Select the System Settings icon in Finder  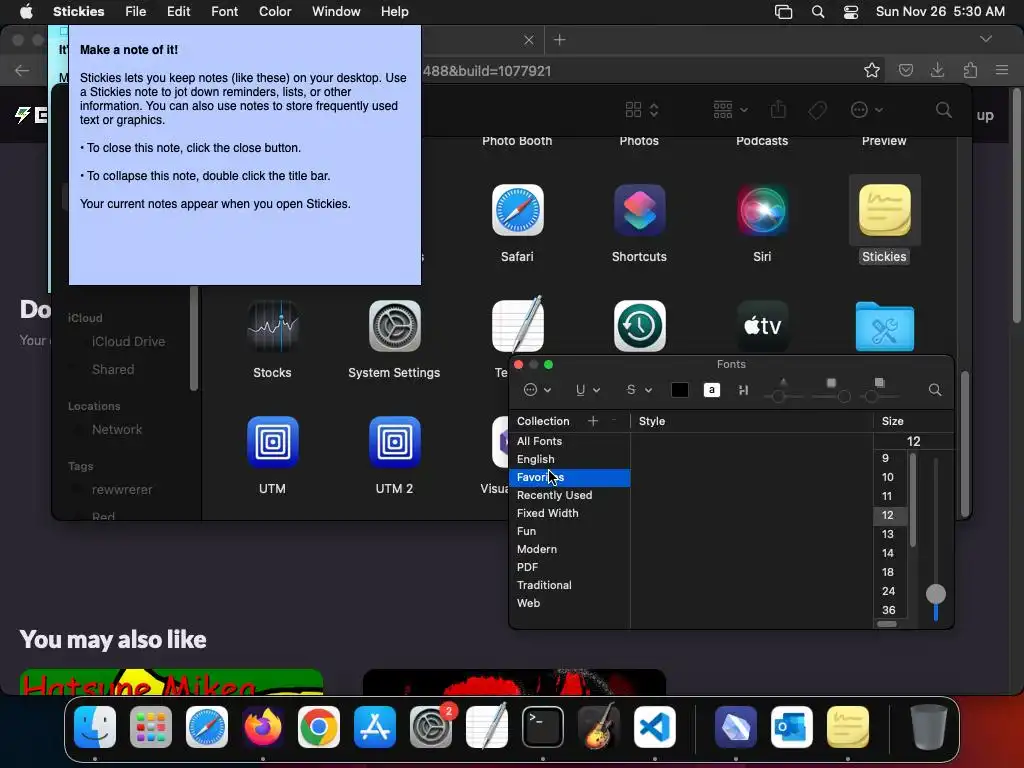click(394, 326)
